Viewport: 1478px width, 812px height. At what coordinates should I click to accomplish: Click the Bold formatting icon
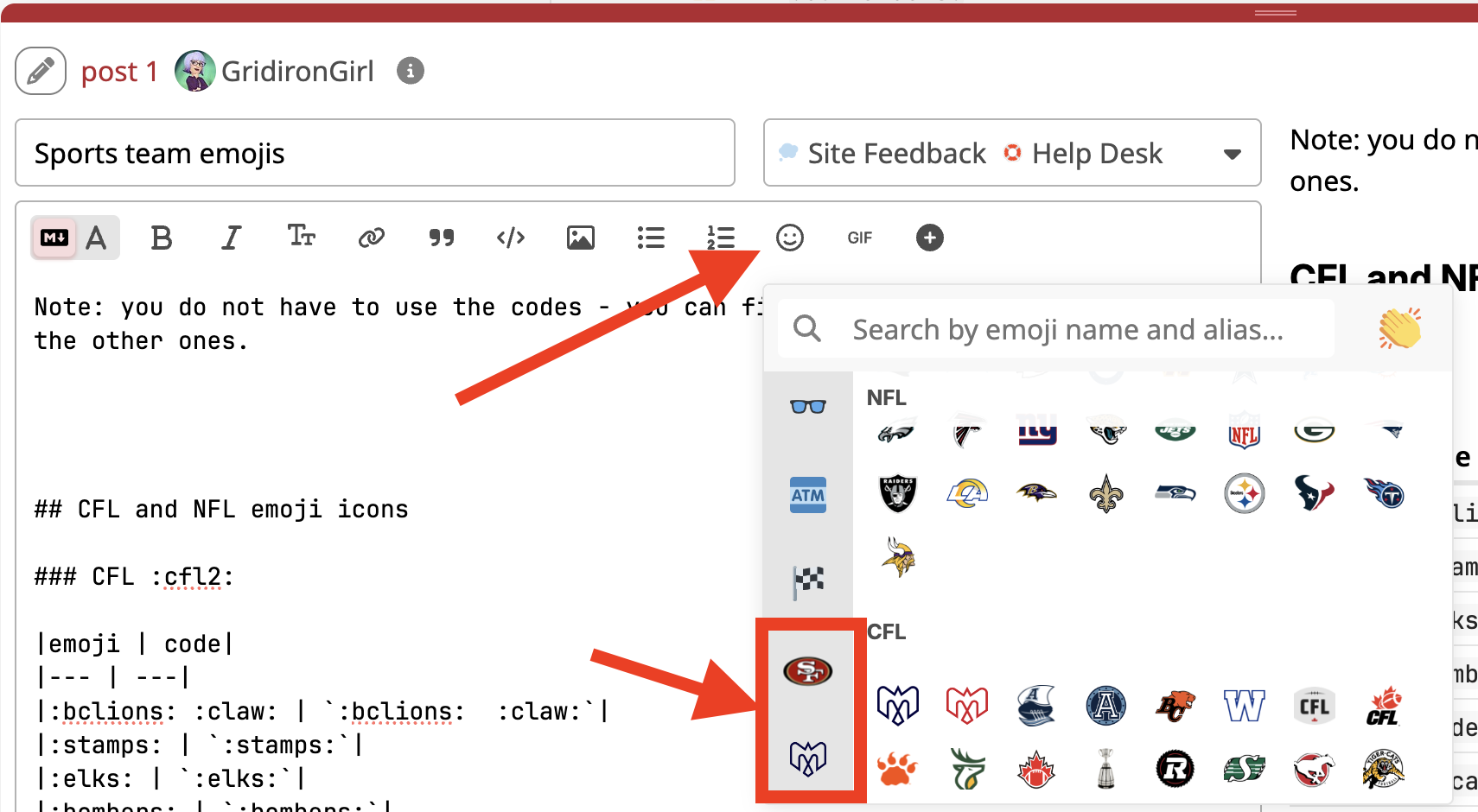161,238
